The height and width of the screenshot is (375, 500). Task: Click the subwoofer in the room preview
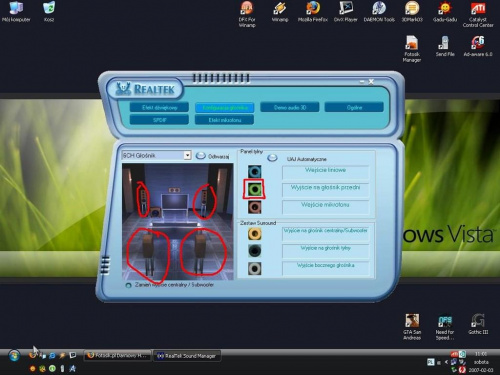point(155,212)
